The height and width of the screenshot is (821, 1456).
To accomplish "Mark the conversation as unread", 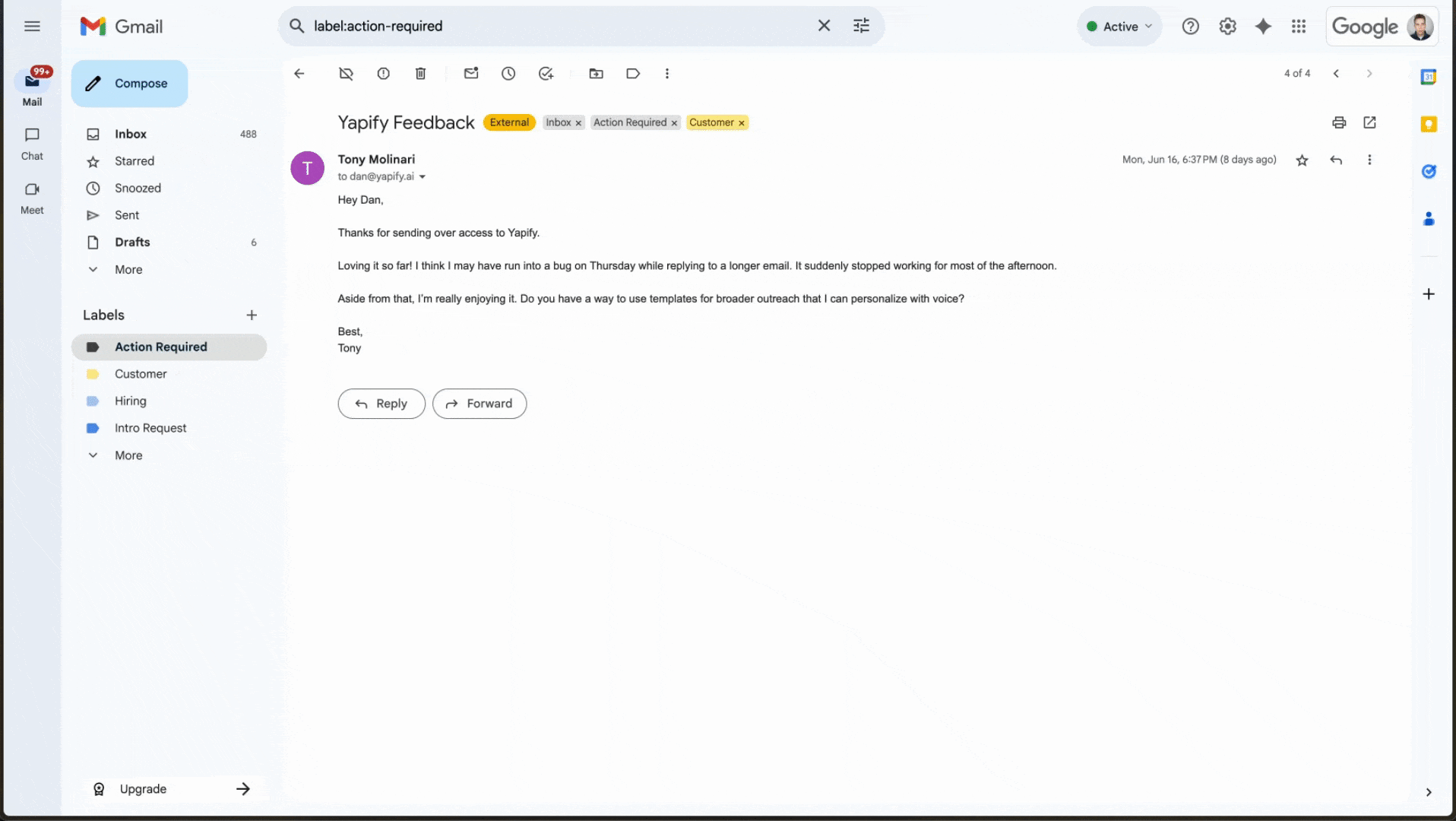I will tap(470, 73).
